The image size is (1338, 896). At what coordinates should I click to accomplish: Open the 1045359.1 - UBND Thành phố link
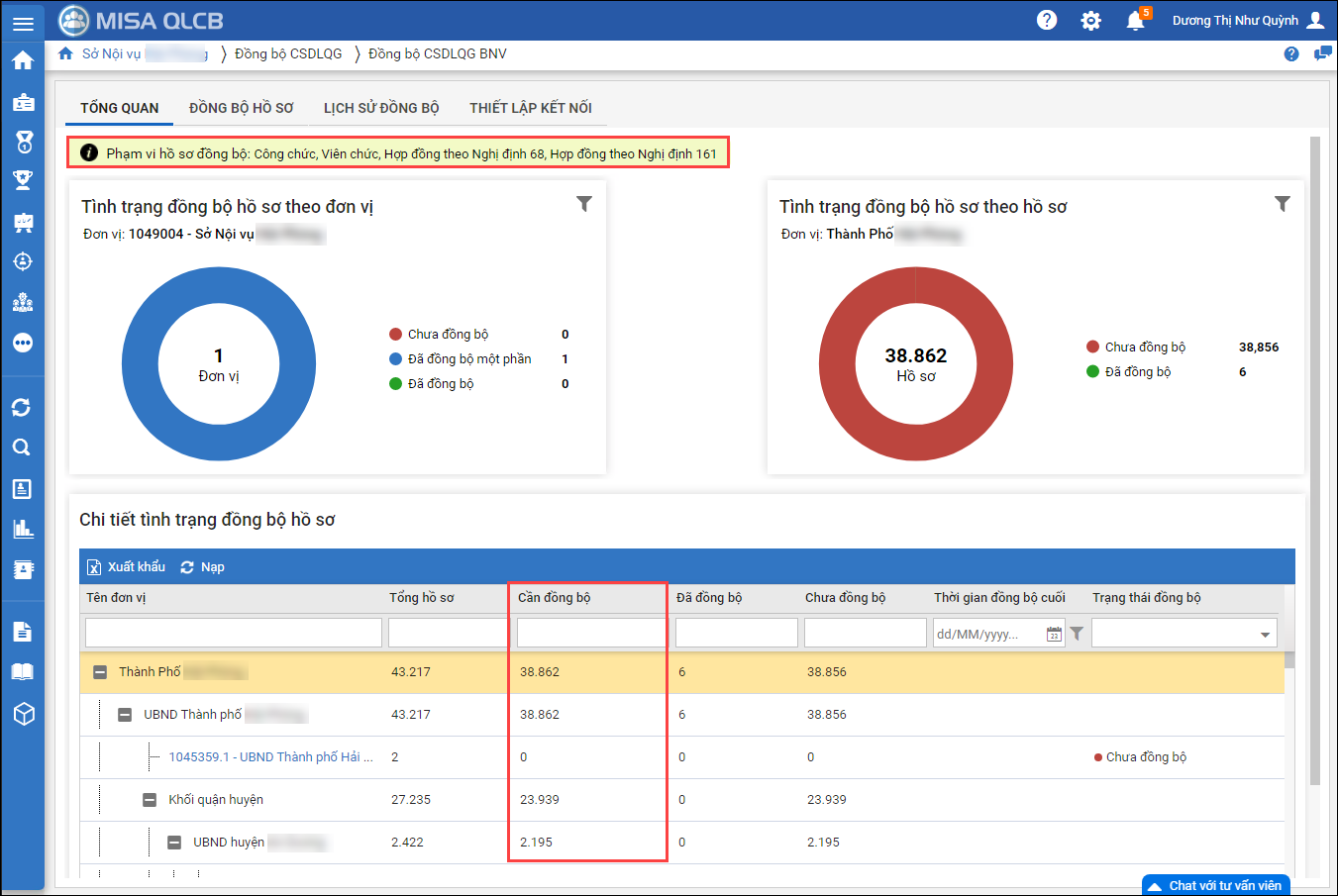pyautogui.click(x=270, y=757)
